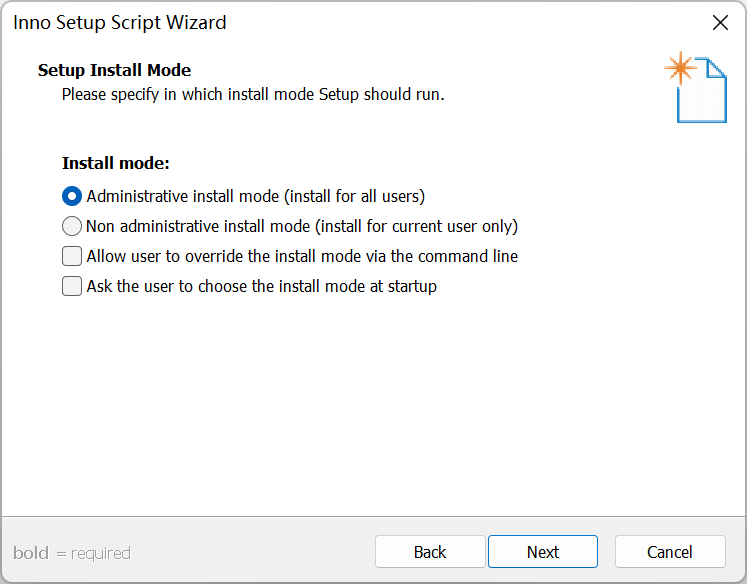Click the "Allow user to override" label text
Viewport: 747px width, 584px height.
pyautogui.click(x=302, y=256)
